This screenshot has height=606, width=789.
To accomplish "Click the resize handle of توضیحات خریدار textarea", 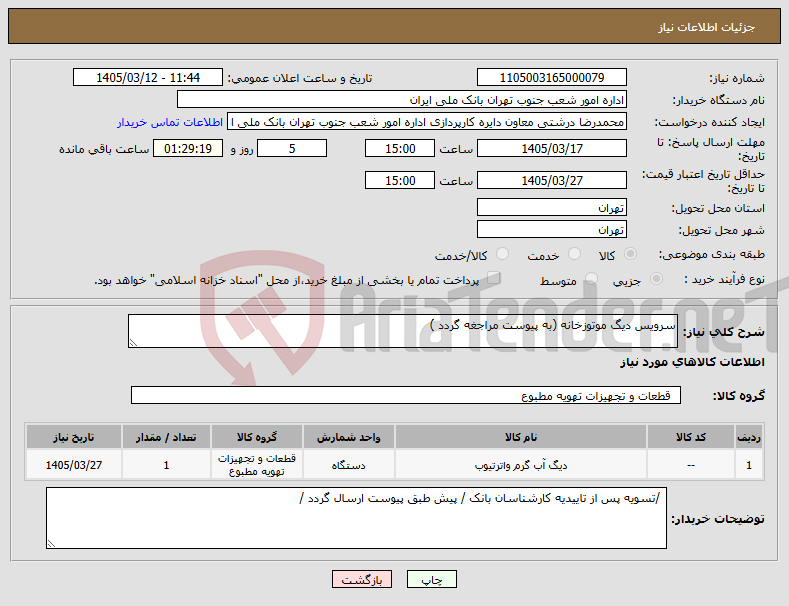I will pyautogui.click(x=51, y=544).
